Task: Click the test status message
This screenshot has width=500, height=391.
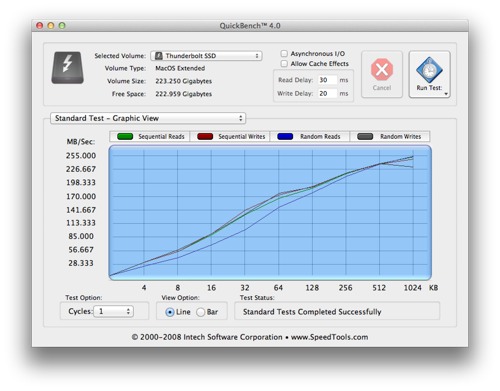Action: click(312, 312)
